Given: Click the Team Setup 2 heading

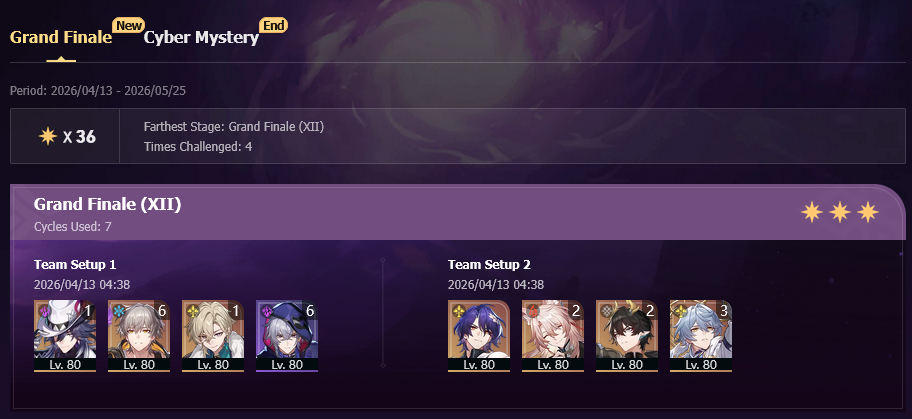Looking at the screenshot, I should 489,265.
